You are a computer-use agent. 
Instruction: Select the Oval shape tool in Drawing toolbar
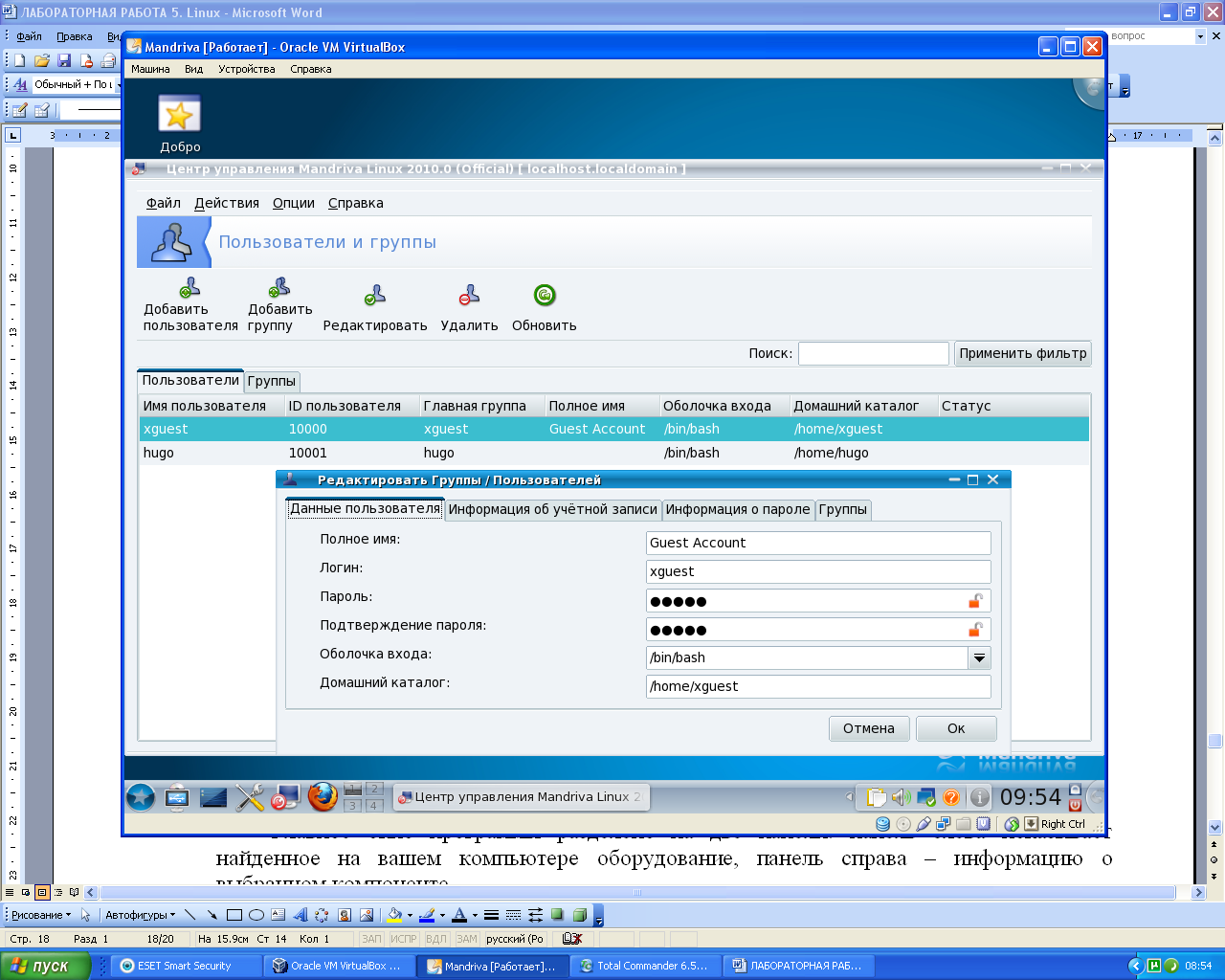256,915
